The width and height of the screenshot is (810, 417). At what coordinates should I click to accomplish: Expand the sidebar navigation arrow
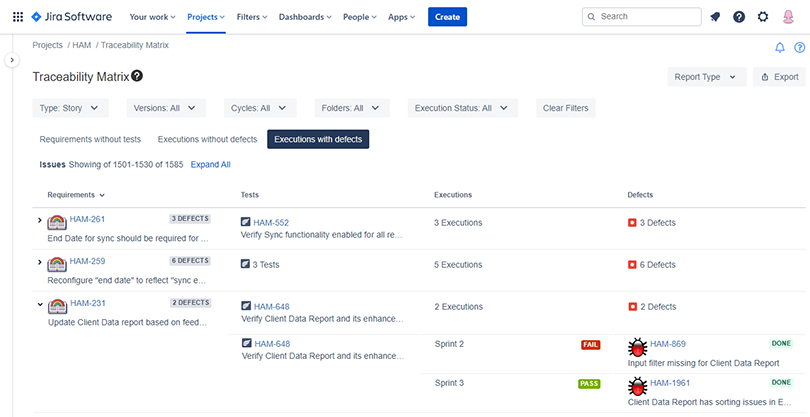click(x=13, y=60)
